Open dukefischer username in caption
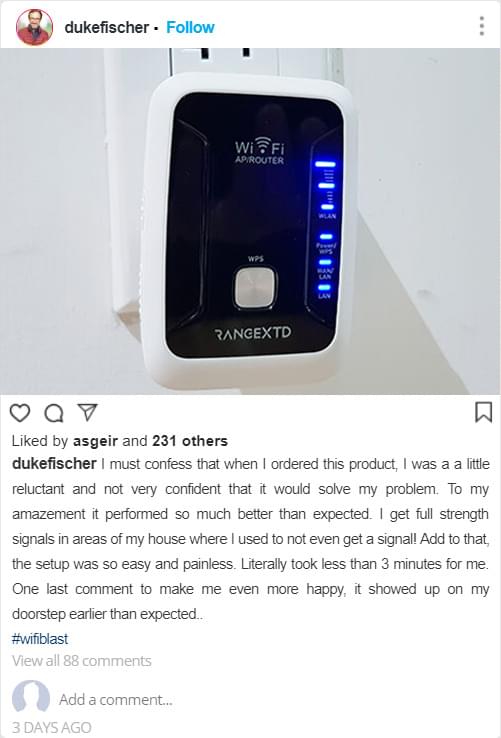Viewport: 501px width, 738px height. tap(54, 464)
